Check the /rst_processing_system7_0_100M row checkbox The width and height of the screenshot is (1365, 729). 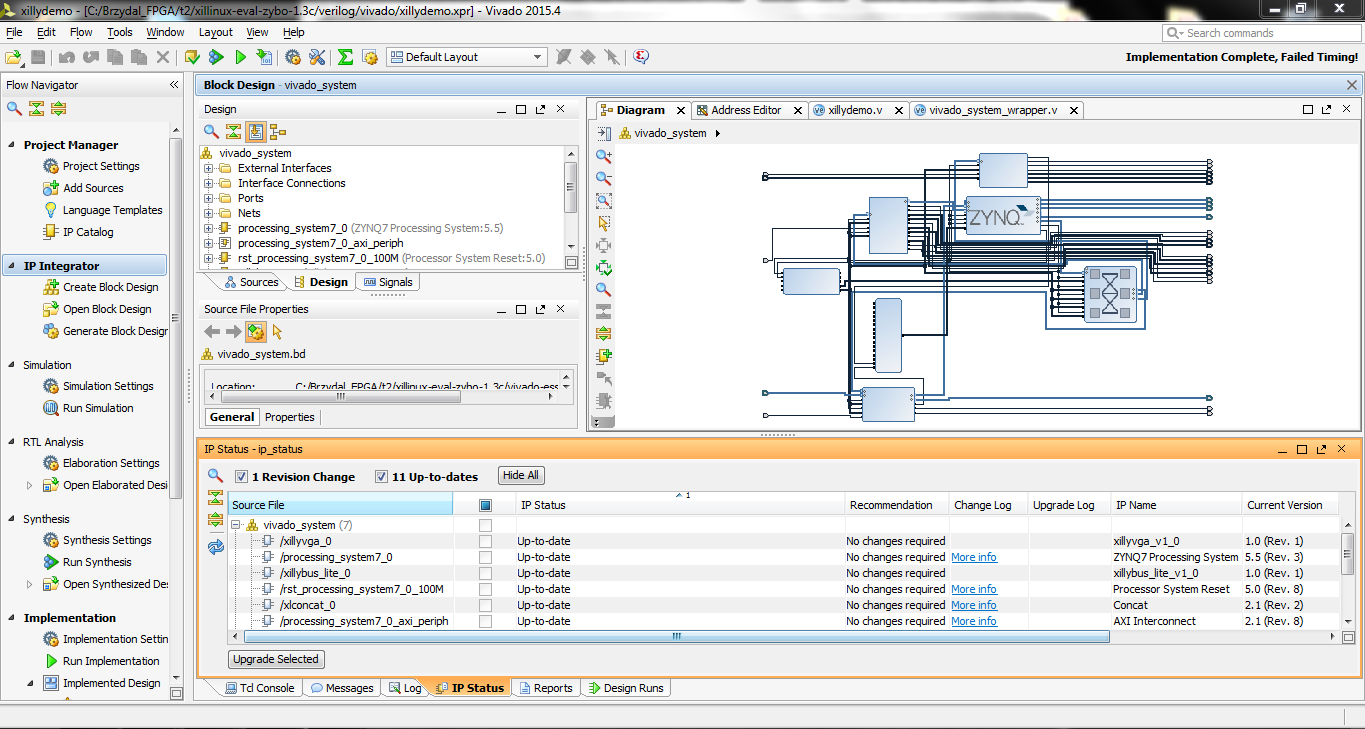(485, 589)
